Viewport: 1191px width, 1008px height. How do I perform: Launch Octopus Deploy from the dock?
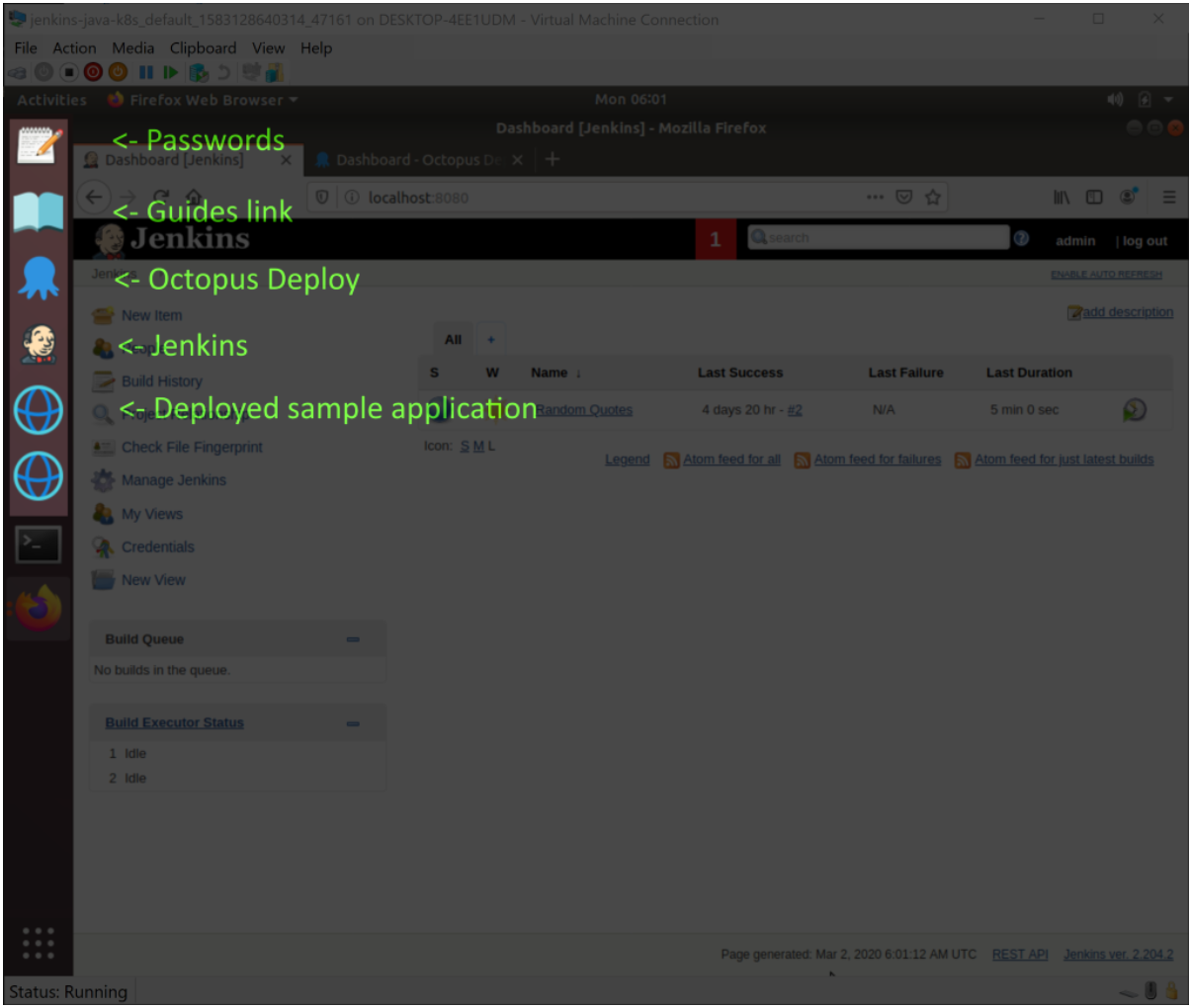tap(39, 279)
